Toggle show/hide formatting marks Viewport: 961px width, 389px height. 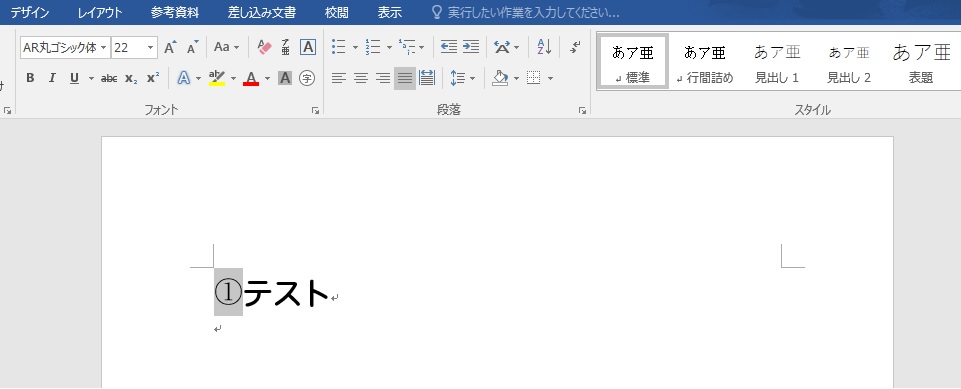pos(575,47)
